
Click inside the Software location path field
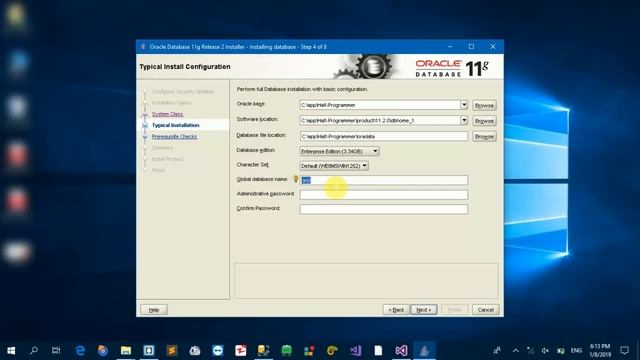click(380, 120)
